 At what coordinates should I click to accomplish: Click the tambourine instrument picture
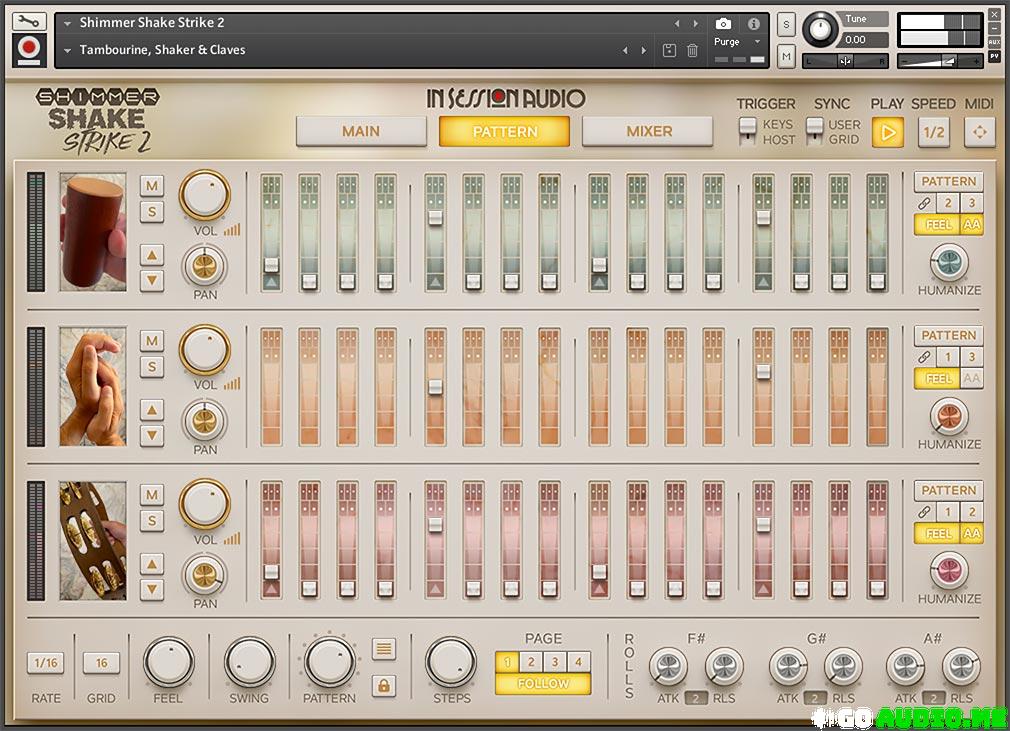point(93,541)
